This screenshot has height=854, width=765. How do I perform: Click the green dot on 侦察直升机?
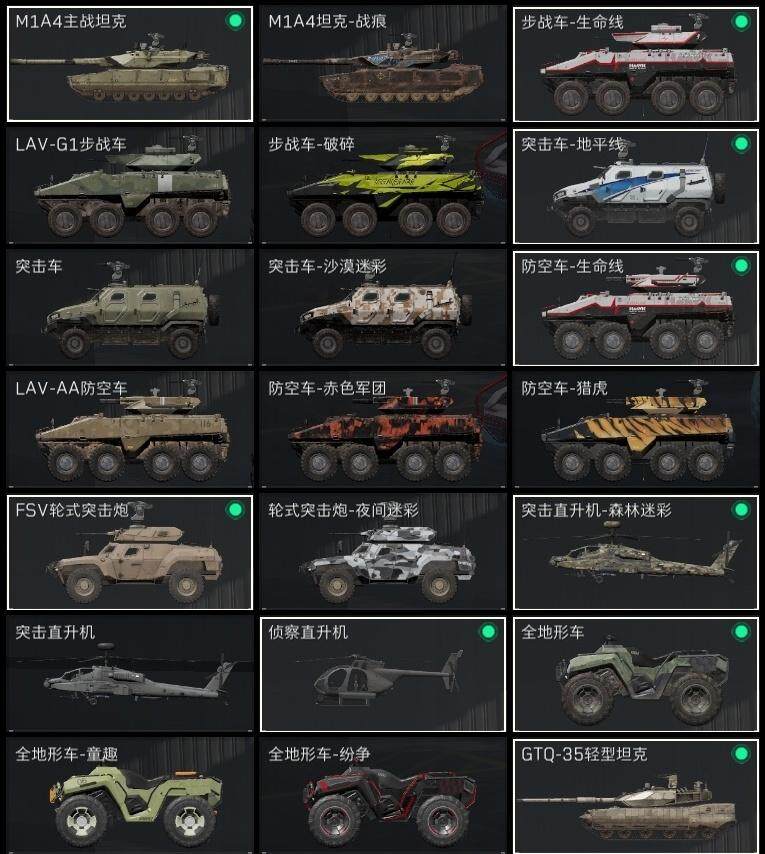pos(488,632)
